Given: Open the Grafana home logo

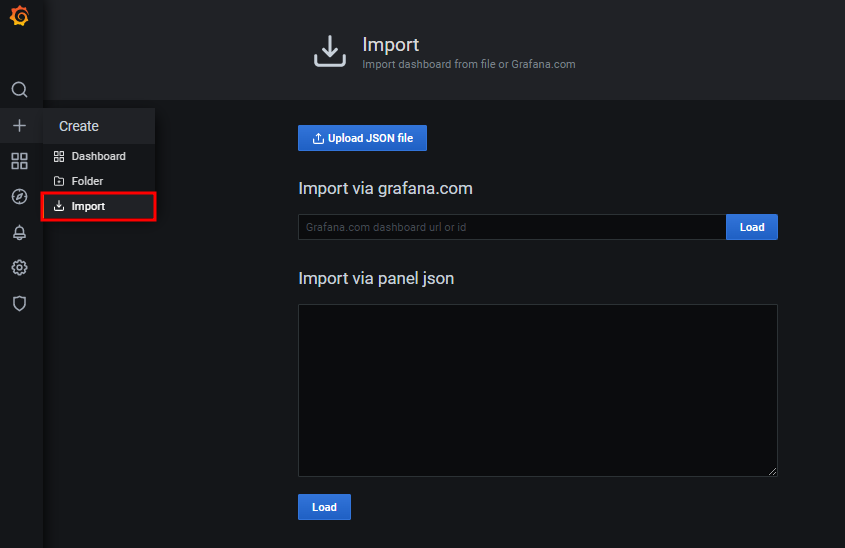Looking at the screenshot, I should [19, 16].
